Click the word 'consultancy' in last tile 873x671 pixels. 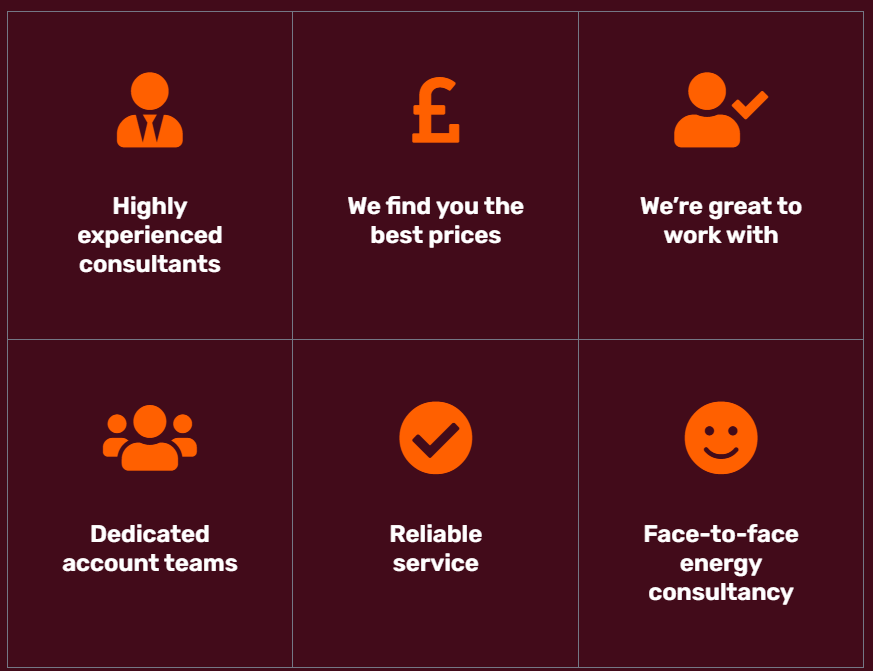720,592
